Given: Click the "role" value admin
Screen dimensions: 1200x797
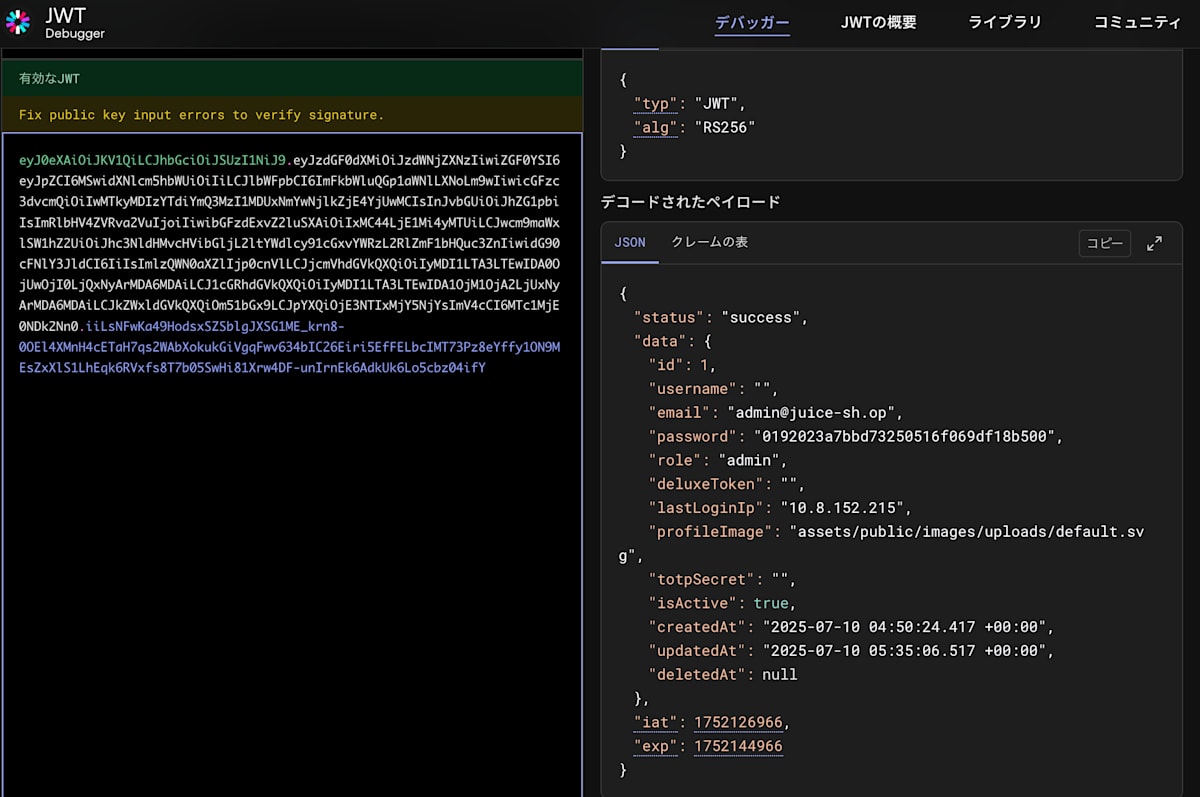Looking at the screenshot, I should (x=748, y=460).
